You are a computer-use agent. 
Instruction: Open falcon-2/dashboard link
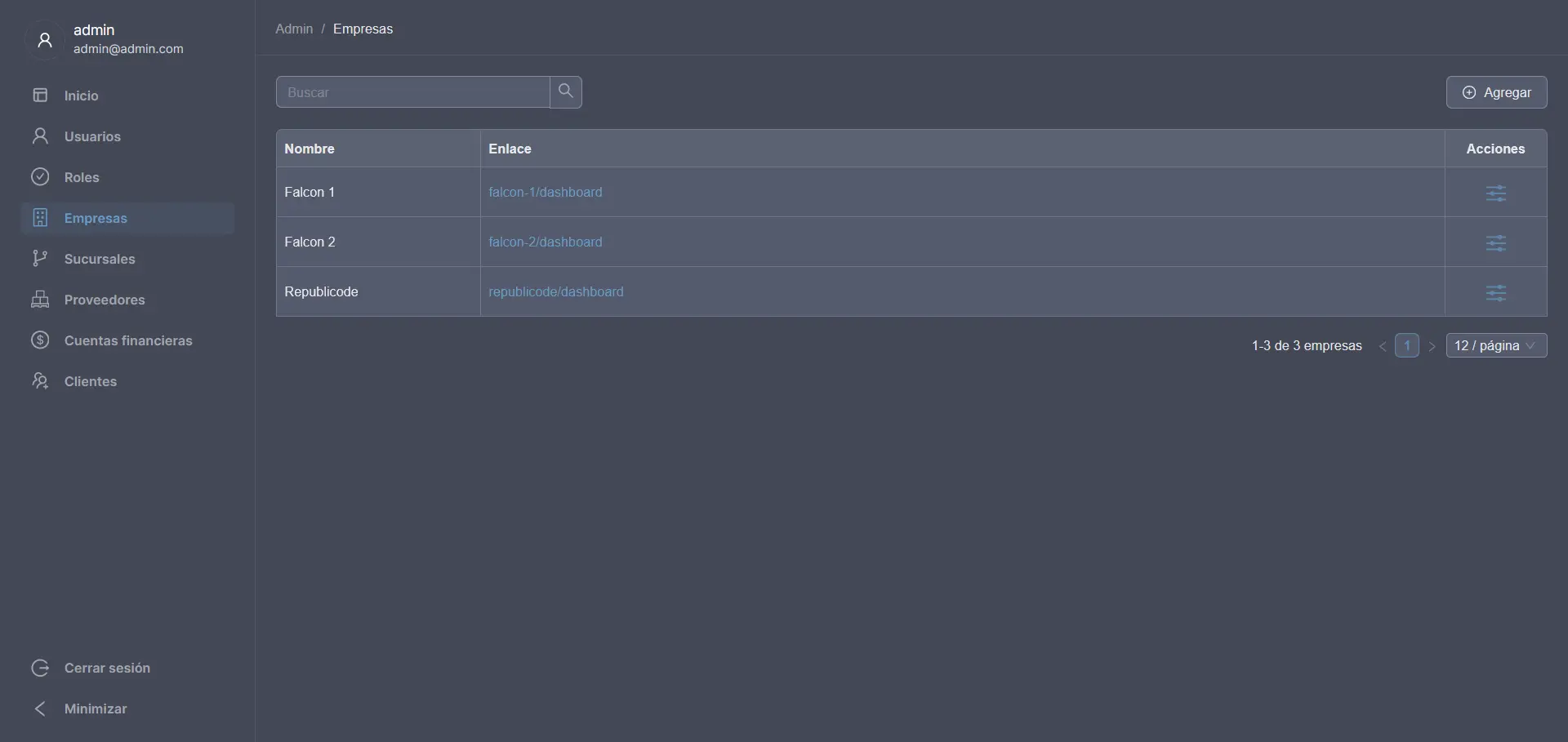[546, 242]
